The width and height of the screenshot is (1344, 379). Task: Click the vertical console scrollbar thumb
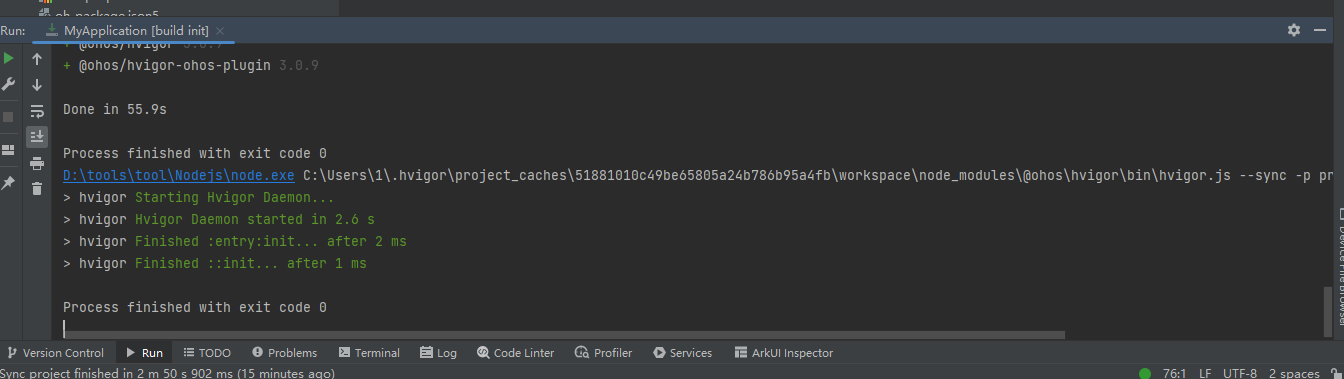pos(1328,313)
